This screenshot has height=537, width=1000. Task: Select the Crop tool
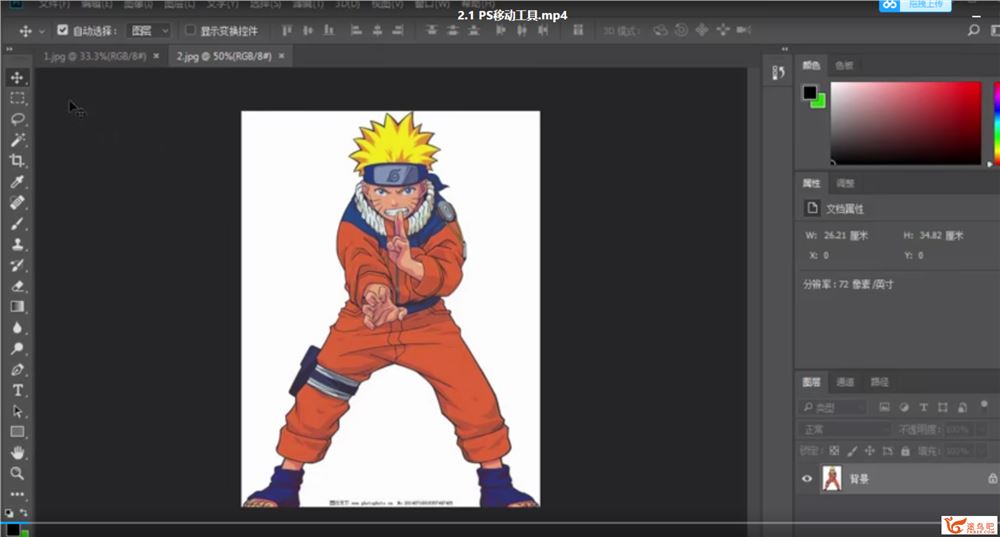tap(17, 161)
